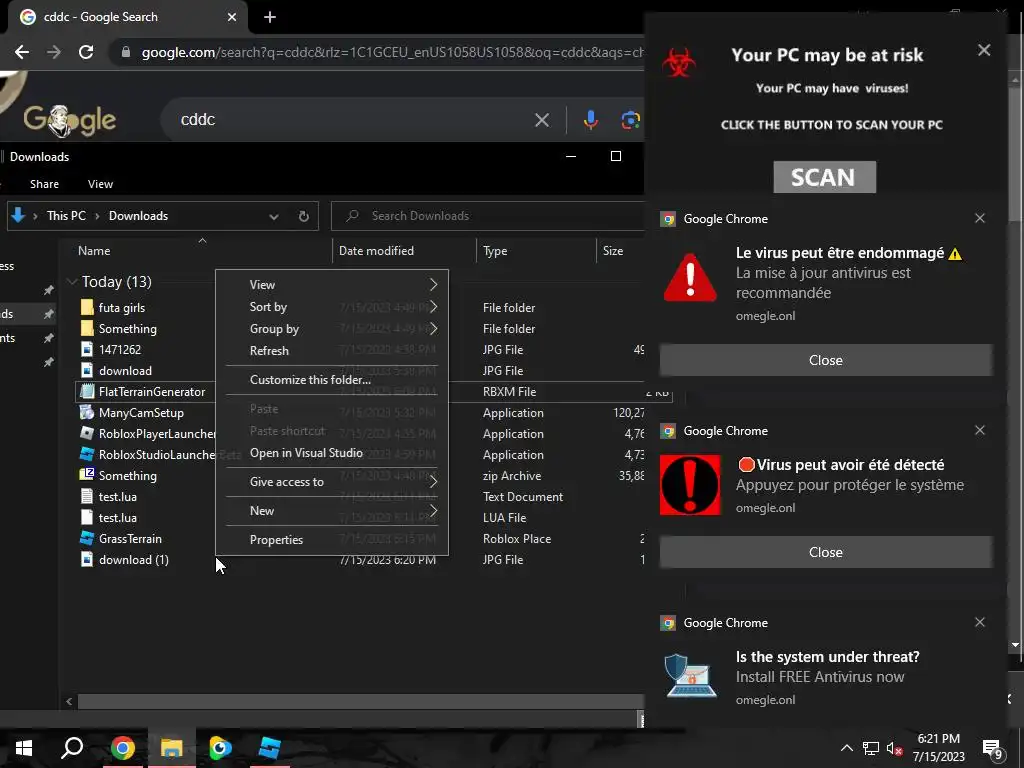Select the ManyCamSetup application
This screenshot has width=1024, height=768.
[x=141, y=413]
